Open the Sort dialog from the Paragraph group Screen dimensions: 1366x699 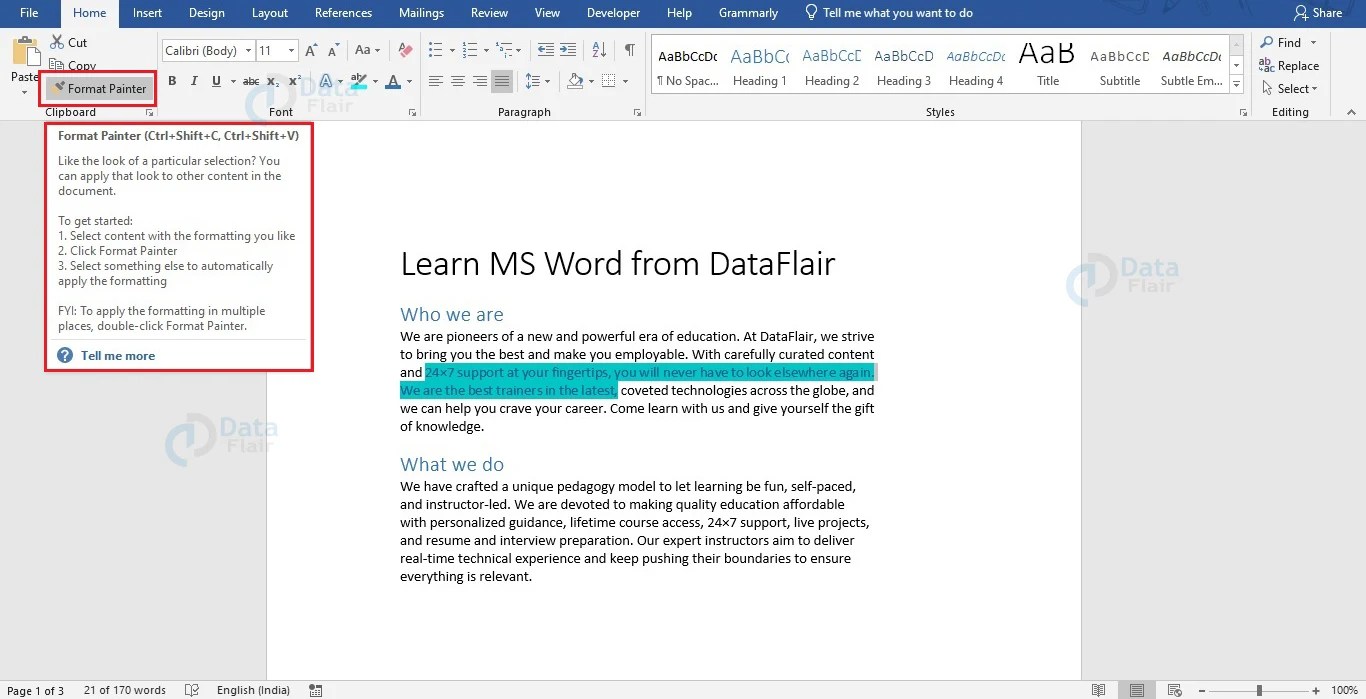(x=600, y=50)
